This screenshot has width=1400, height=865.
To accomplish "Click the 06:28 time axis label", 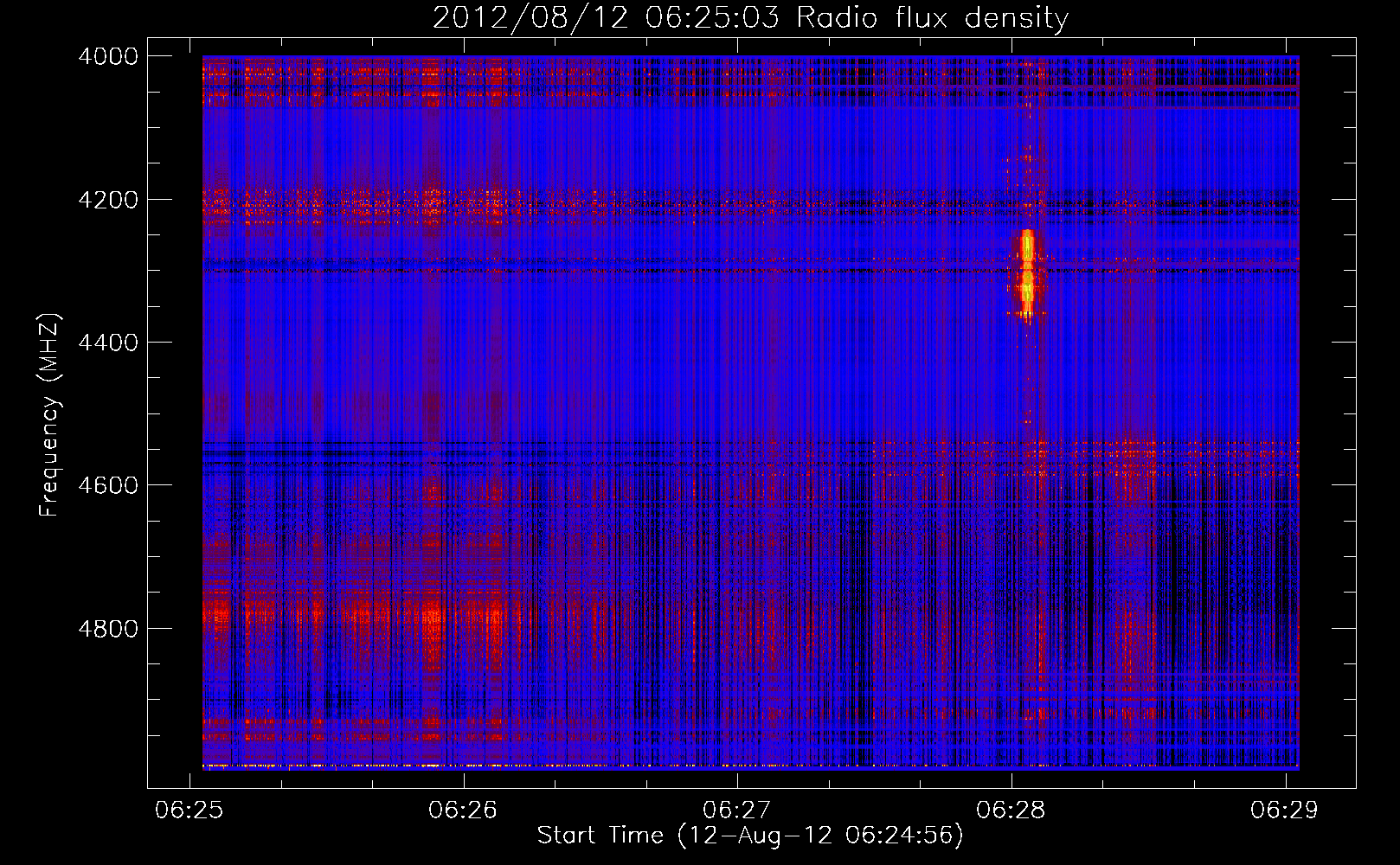I will (x=1011, y=810).
